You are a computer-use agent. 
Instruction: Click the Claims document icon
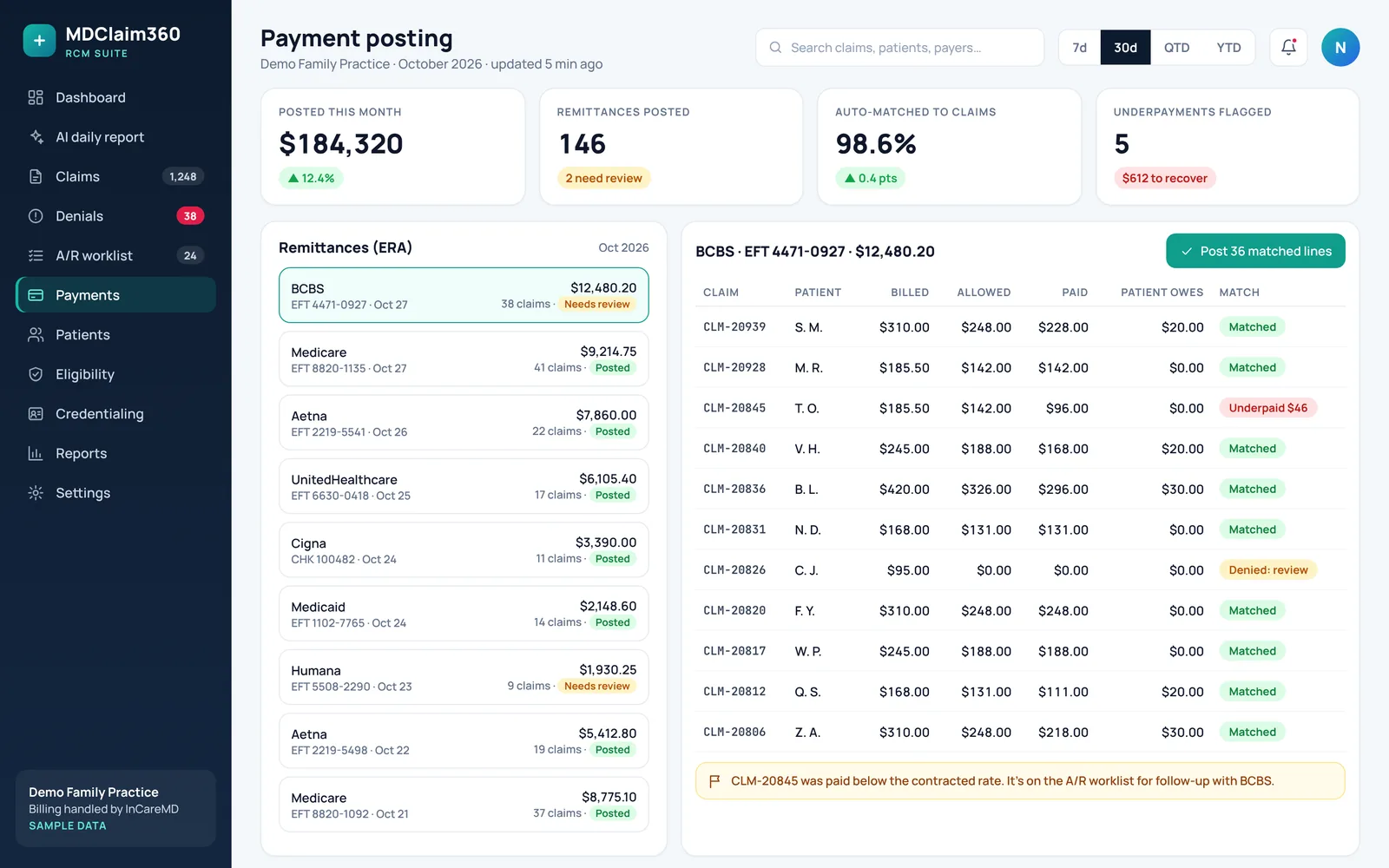[36, 176]
